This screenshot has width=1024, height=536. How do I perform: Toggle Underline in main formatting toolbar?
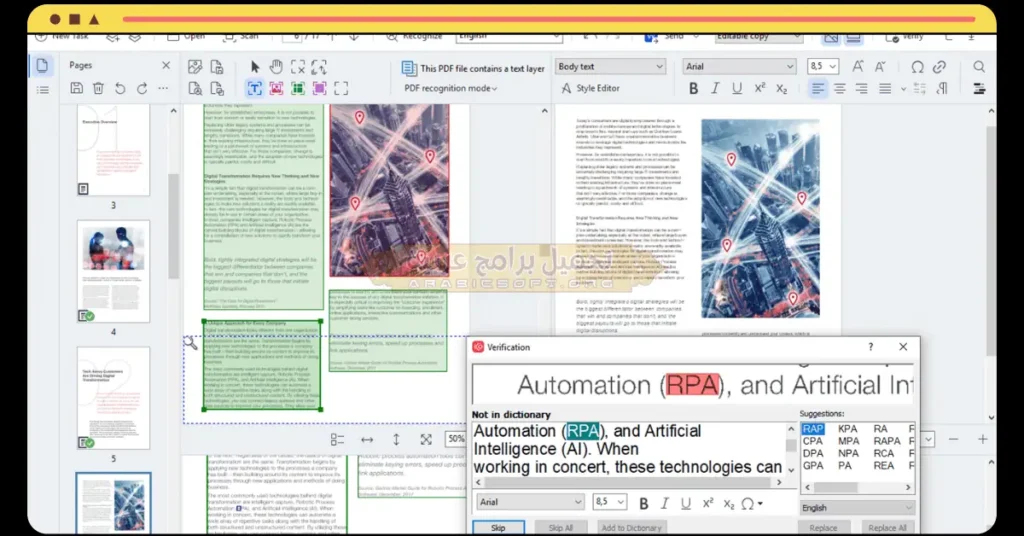pyautogui.click(x=737, y=88)
